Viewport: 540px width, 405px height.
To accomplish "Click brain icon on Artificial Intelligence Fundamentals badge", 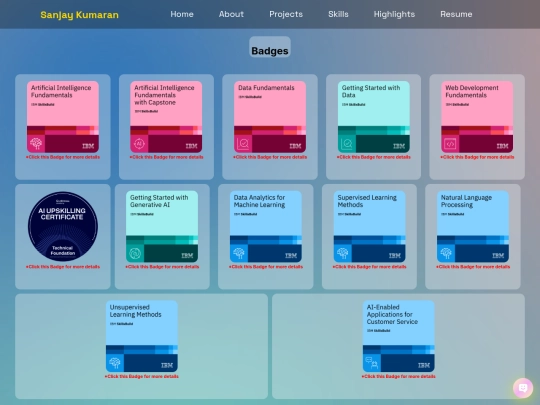I will tap(36, 144).
